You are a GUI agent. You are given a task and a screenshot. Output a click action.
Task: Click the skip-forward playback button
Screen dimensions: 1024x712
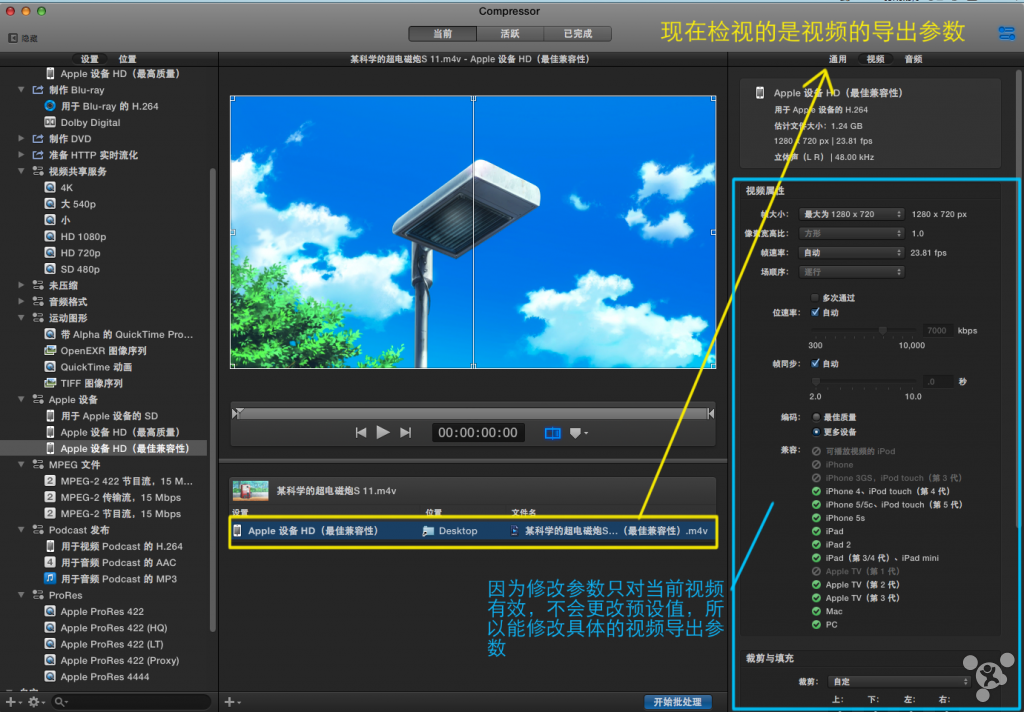pyautogui.click(x=405, y=432)
